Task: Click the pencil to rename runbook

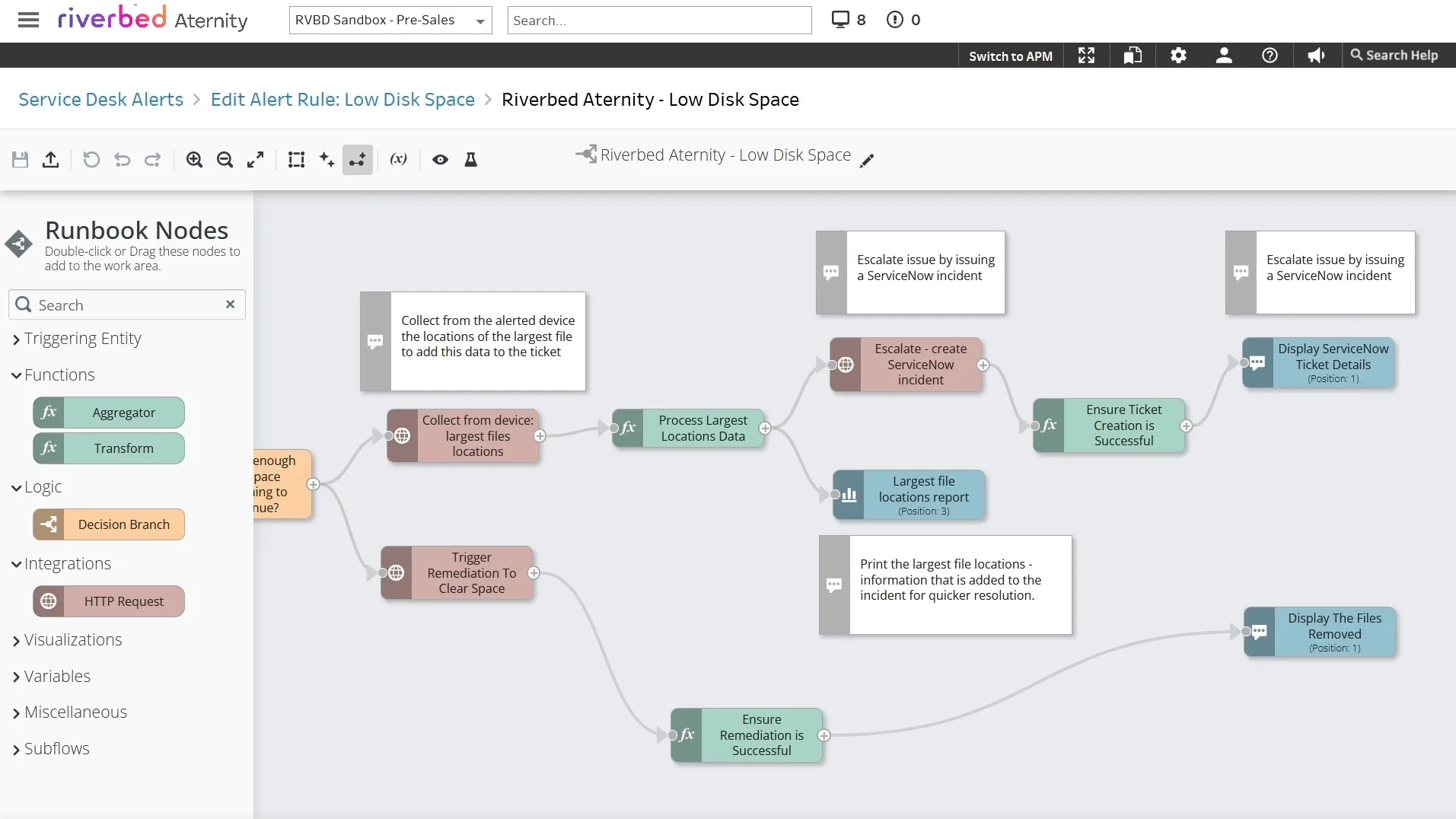Action: (x=867, y=161)
